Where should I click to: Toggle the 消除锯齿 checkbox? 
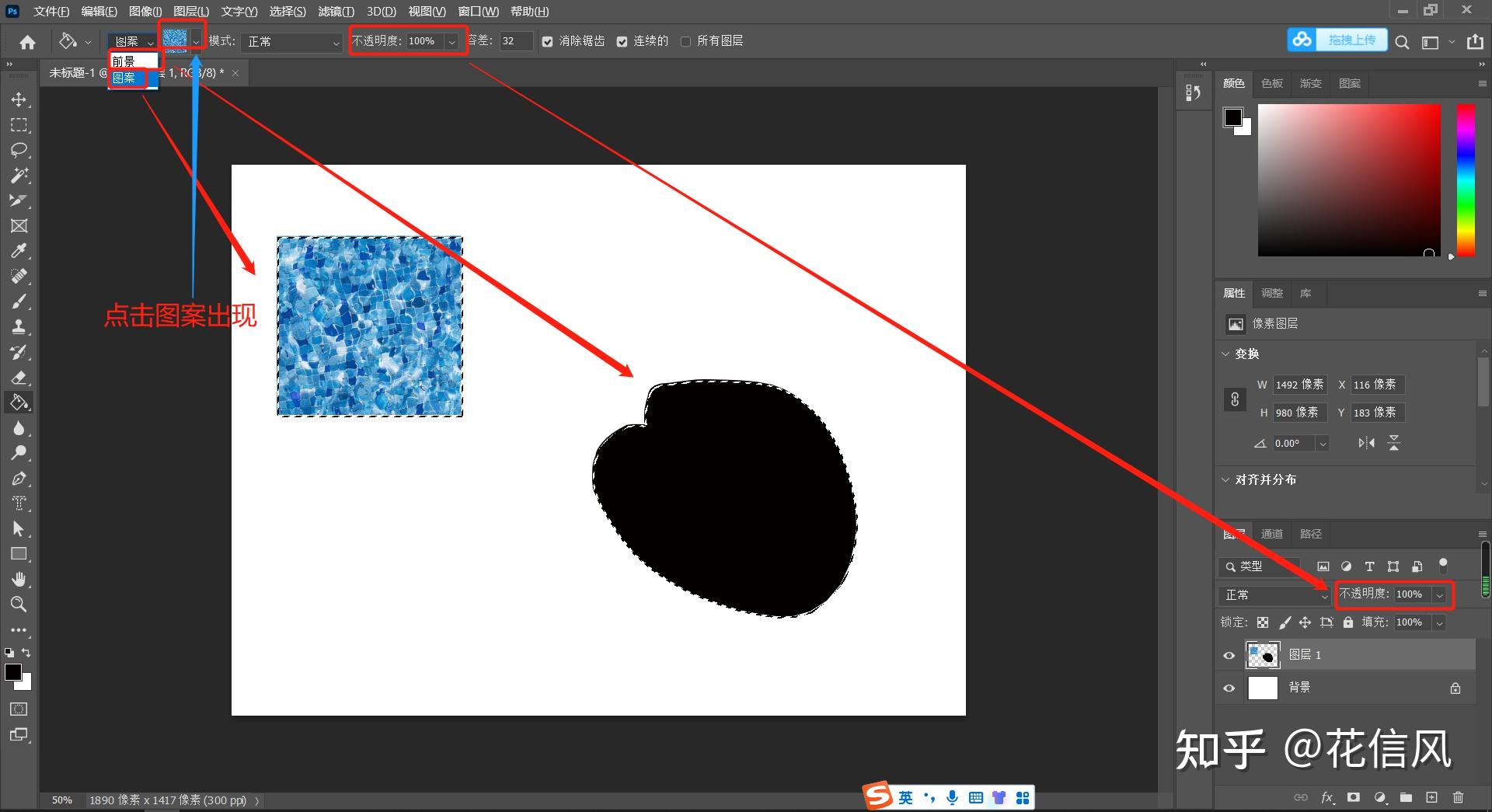(548, 42)
